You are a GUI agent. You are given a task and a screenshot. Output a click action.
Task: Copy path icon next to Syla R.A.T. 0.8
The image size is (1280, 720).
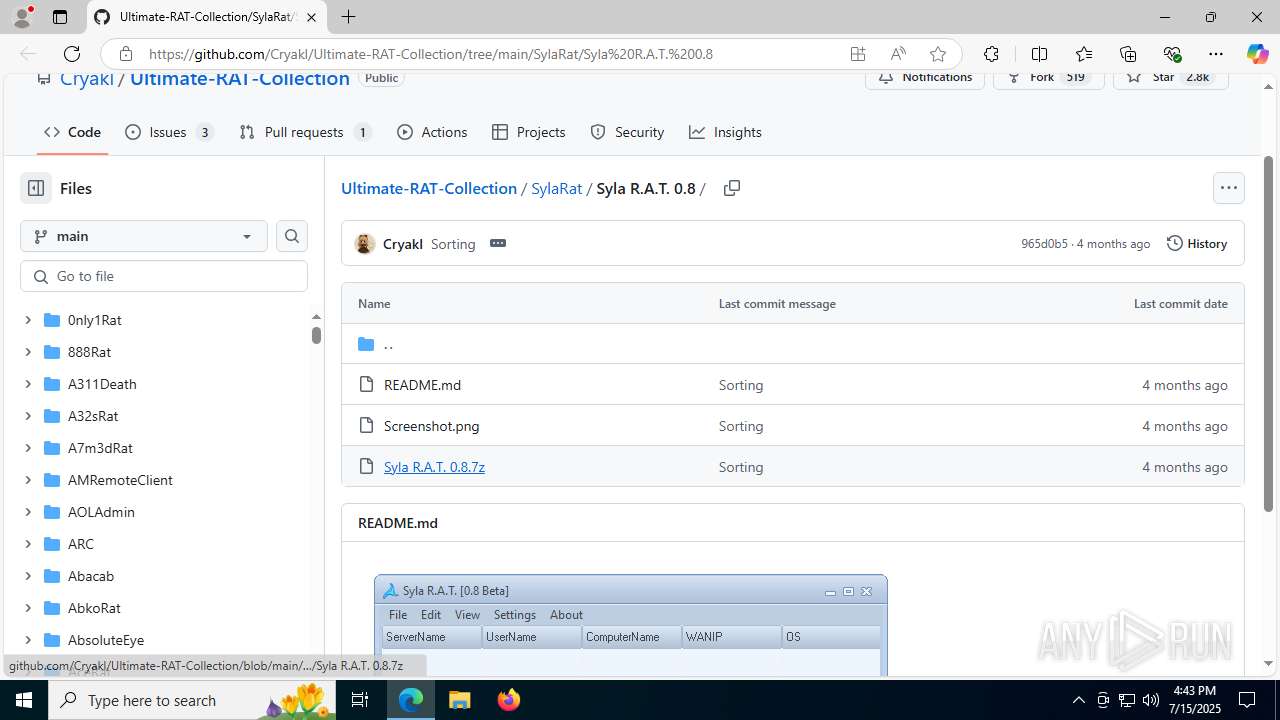[732, 188]
